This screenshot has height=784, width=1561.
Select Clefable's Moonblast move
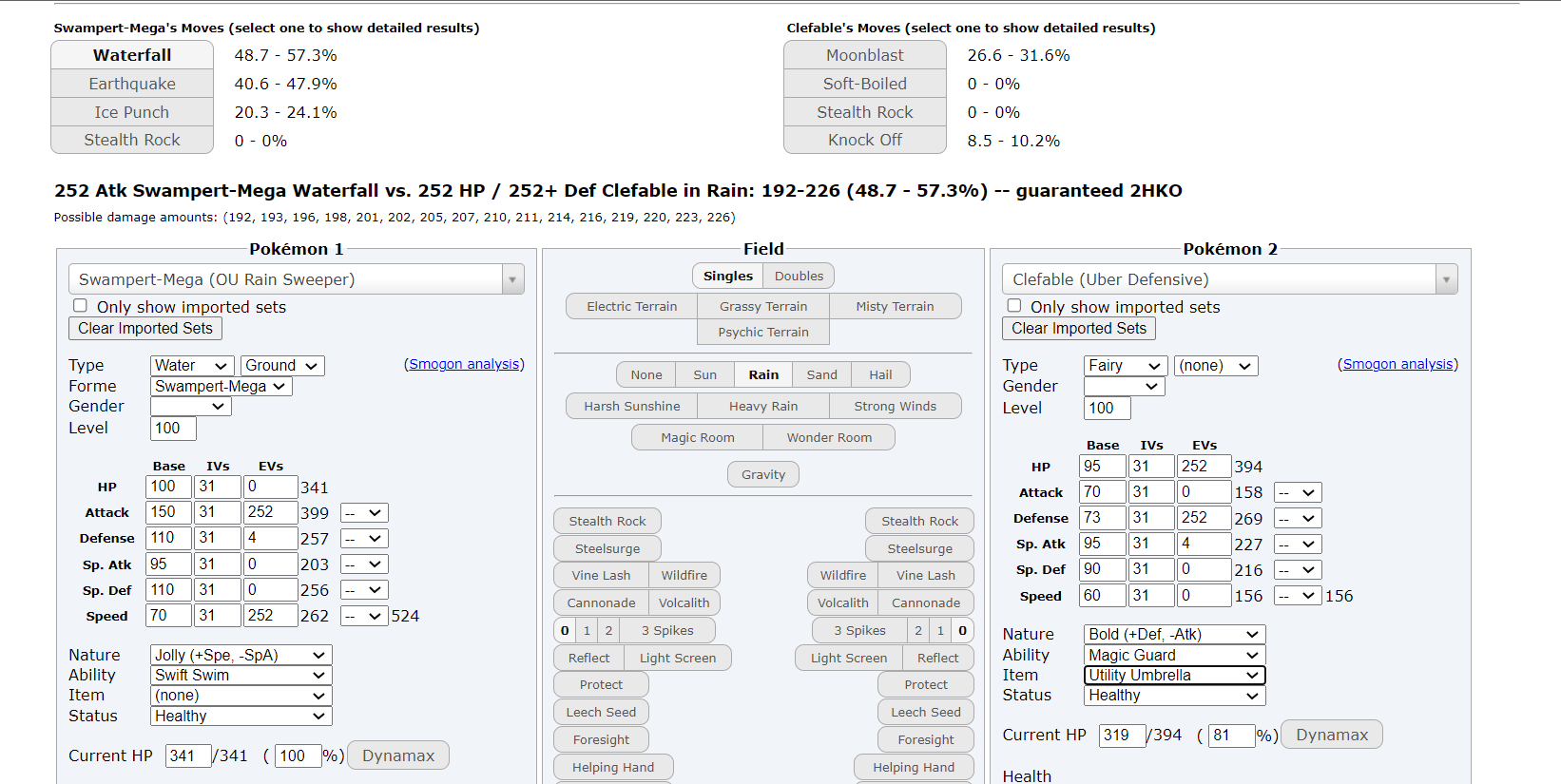865,55
